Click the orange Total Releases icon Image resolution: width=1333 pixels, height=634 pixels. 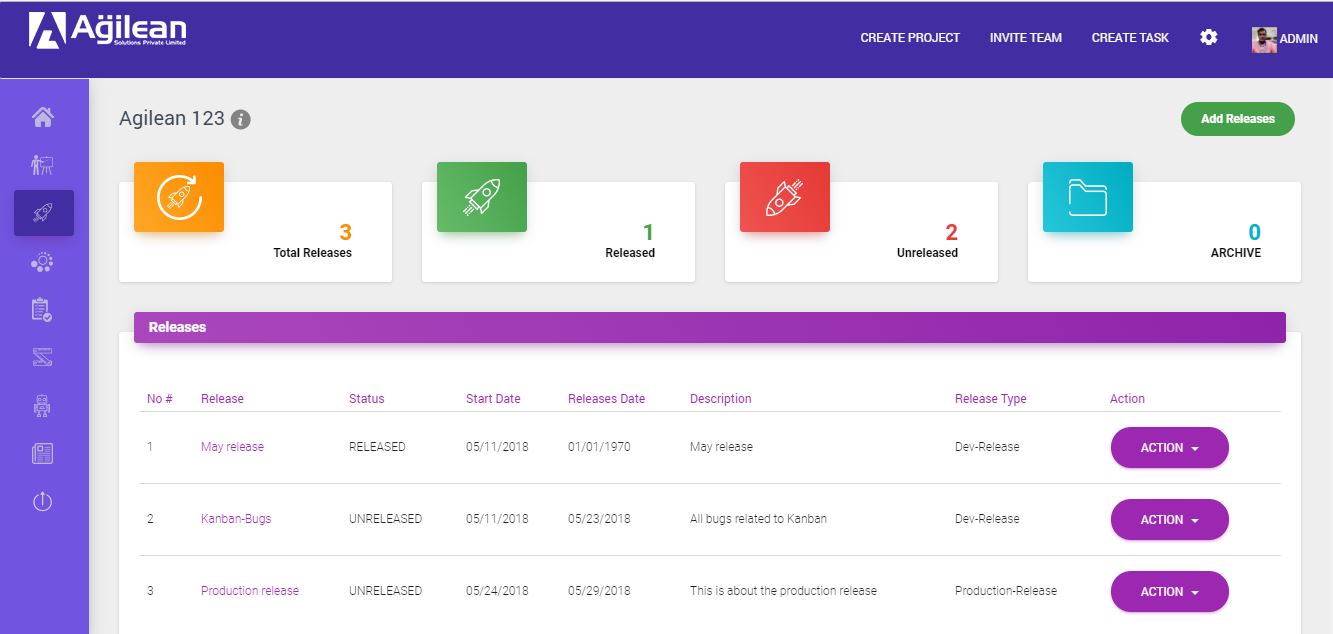click(178, 196)
